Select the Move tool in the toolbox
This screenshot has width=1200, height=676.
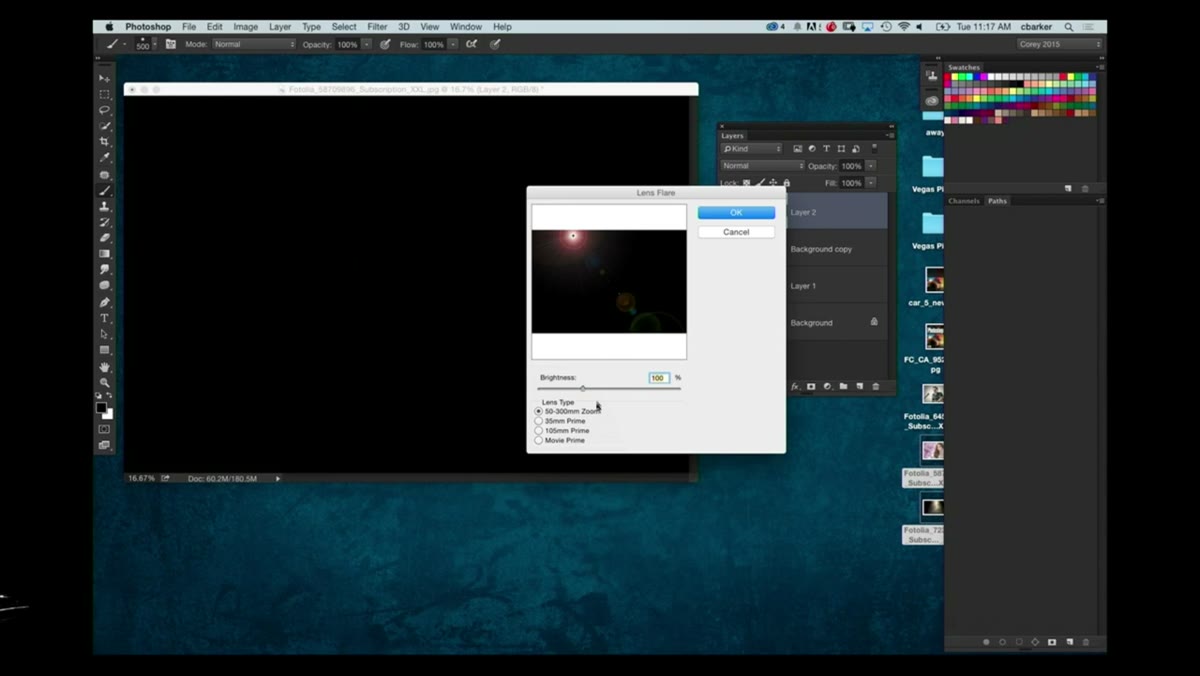[x=104, y=78]
